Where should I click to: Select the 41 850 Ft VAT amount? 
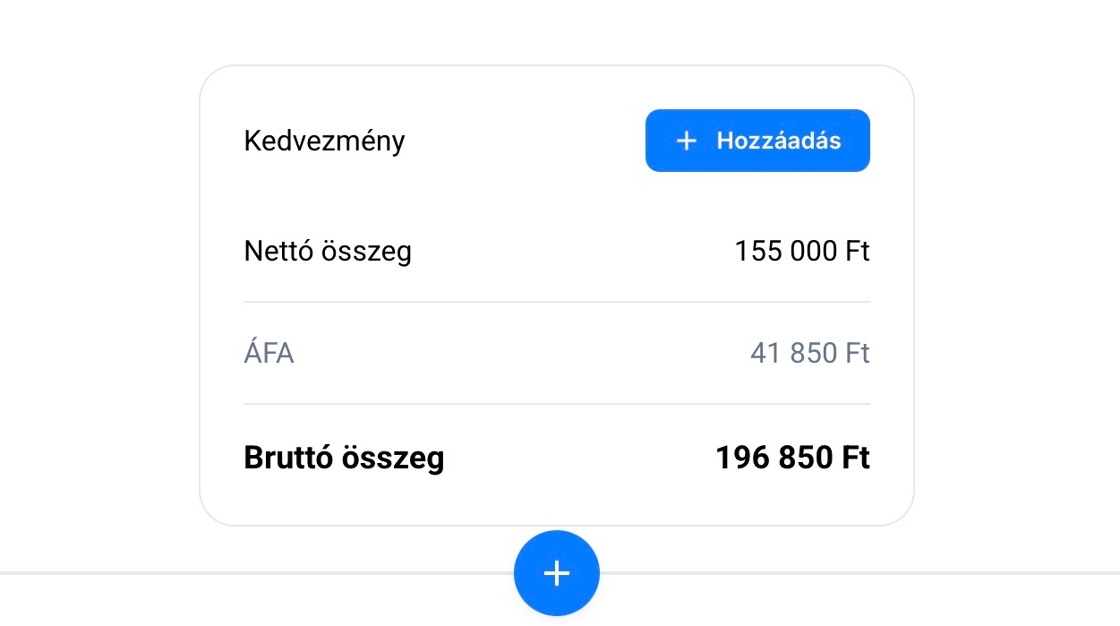point(809,354)
